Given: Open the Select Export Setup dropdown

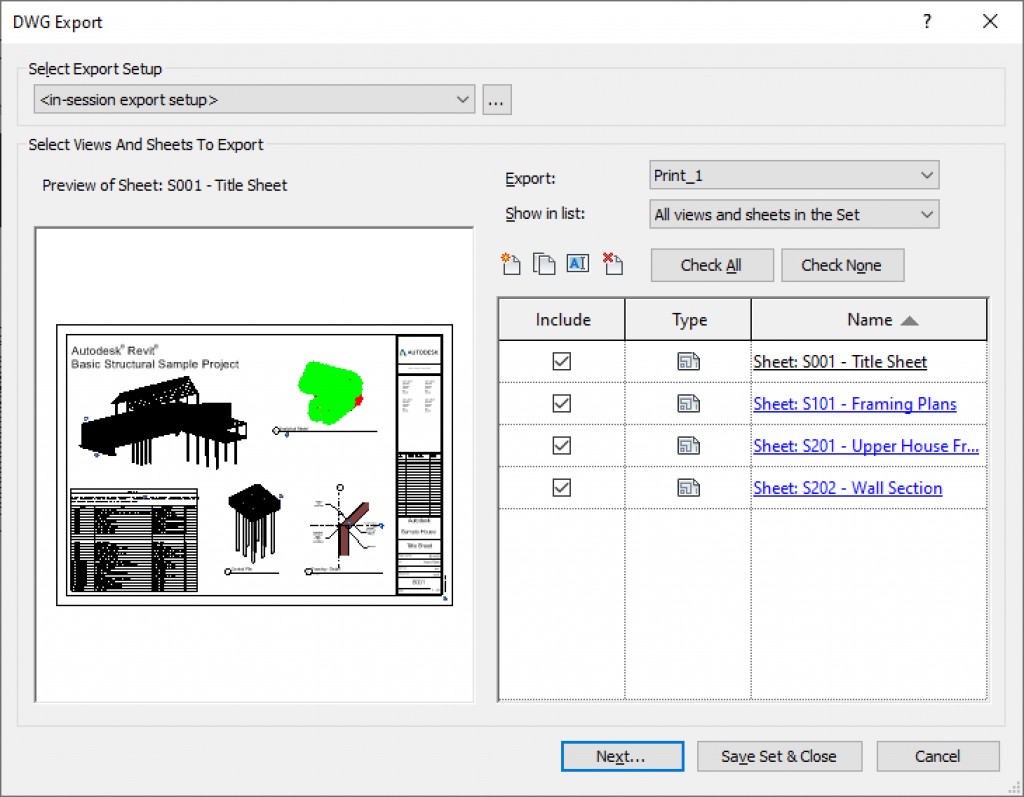Looking at the screenshot, I should point(254,99).
